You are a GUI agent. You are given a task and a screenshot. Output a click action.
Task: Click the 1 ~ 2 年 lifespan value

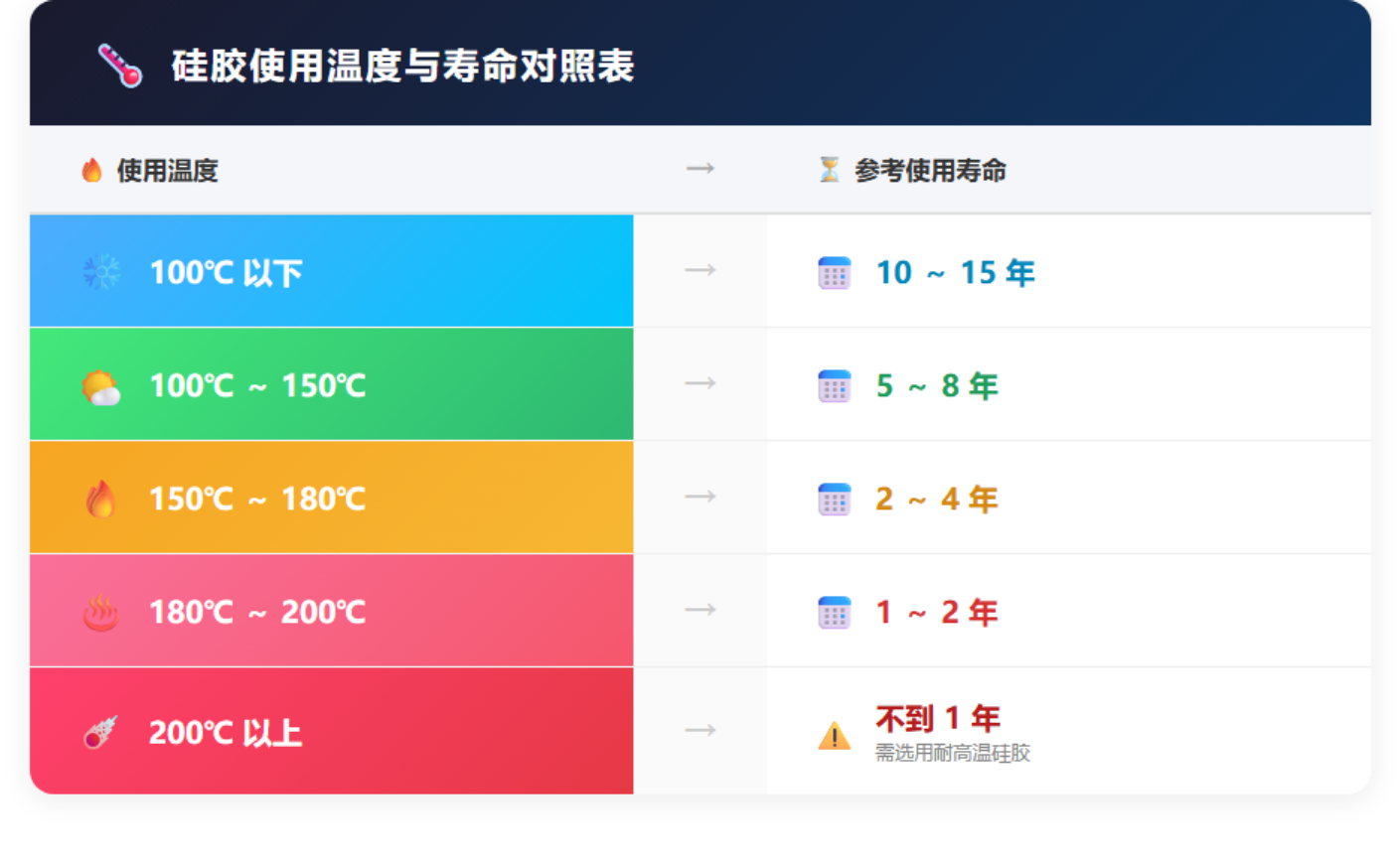point(937,612)
